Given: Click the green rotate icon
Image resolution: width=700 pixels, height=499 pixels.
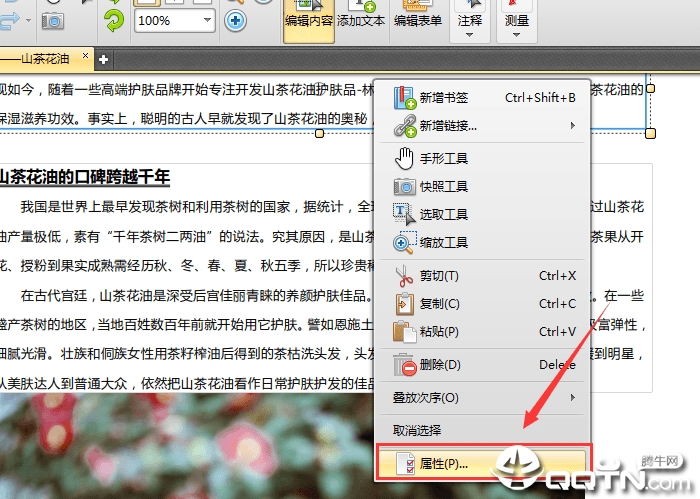Looking at the screenshot, I should click(114, 20).
